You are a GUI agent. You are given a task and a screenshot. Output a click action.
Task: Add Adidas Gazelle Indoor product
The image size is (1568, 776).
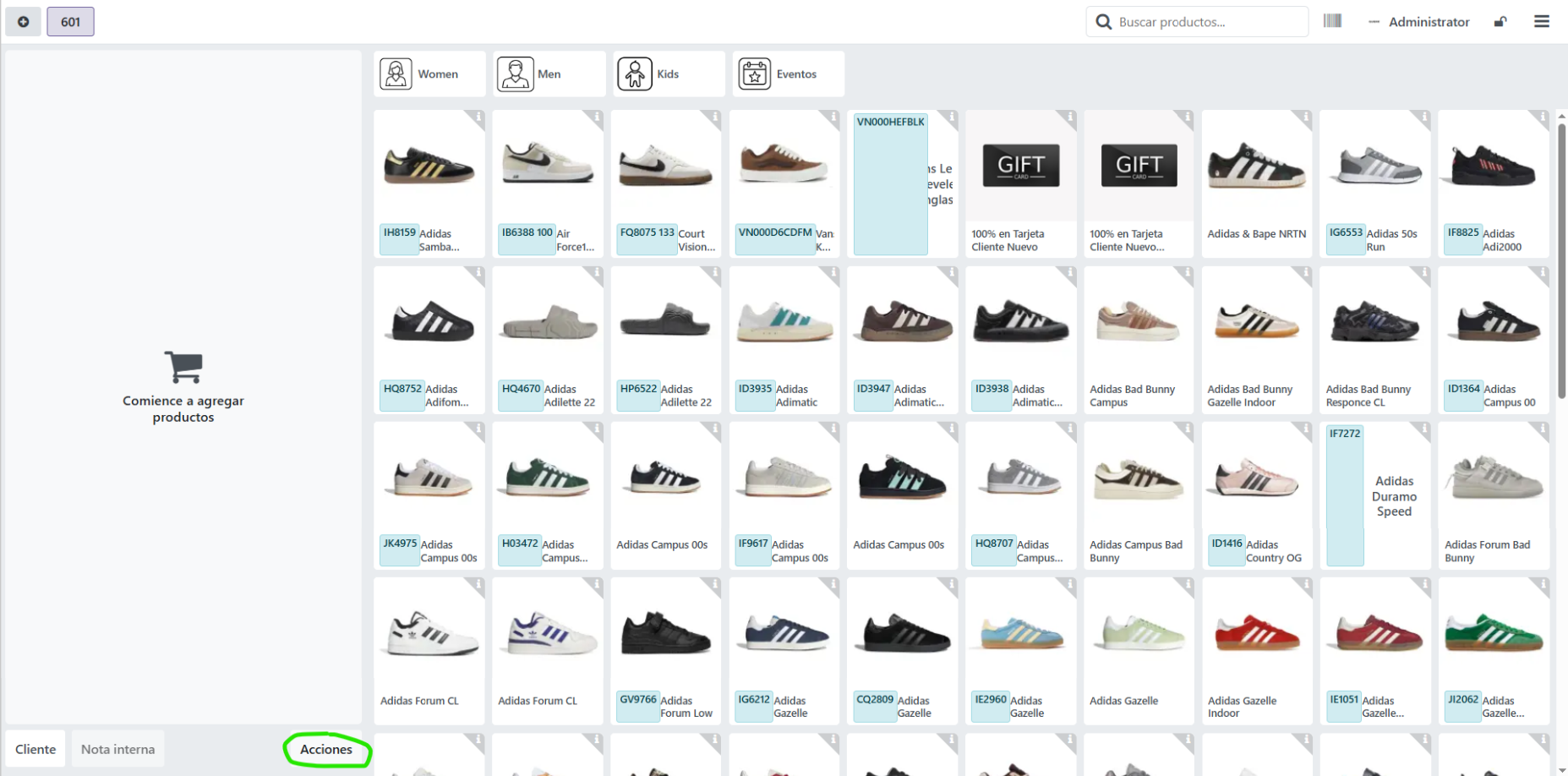tap(1257, 651)
